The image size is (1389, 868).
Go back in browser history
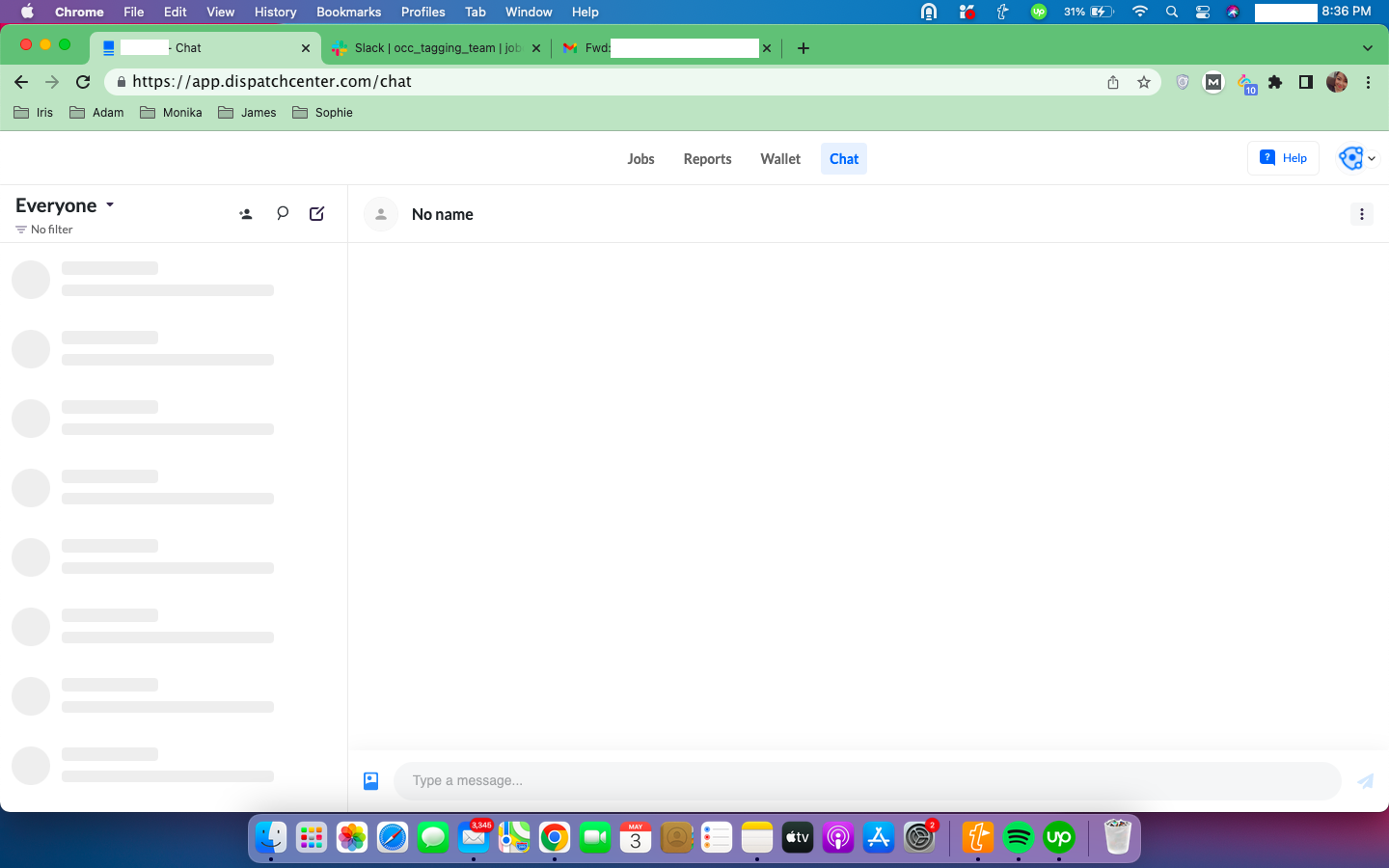[x=21, y=82]
